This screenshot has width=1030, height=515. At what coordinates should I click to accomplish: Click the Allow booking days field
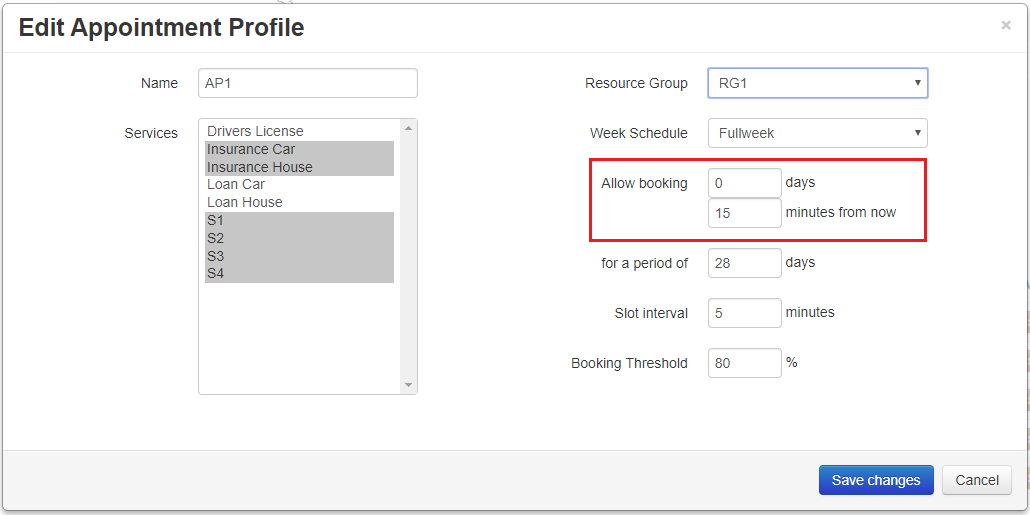tap(745, 183)
